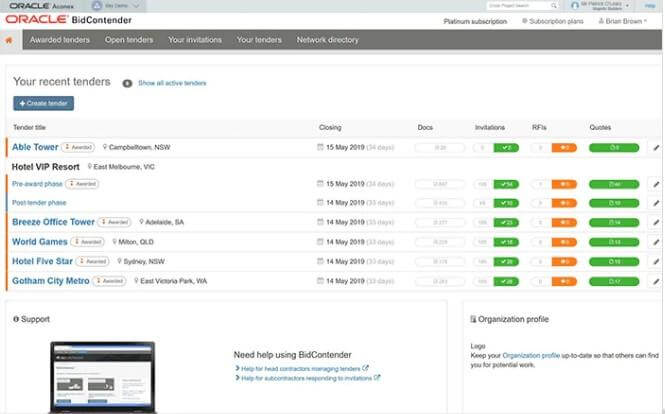Open the Organization profile link

pyautogui.click(x=531, y=355)
